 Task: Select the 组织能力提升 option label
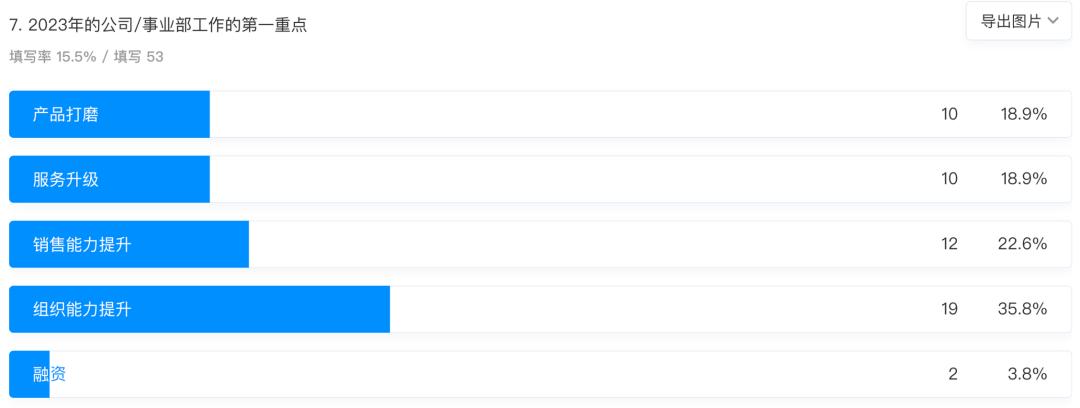tap(82, 309)
